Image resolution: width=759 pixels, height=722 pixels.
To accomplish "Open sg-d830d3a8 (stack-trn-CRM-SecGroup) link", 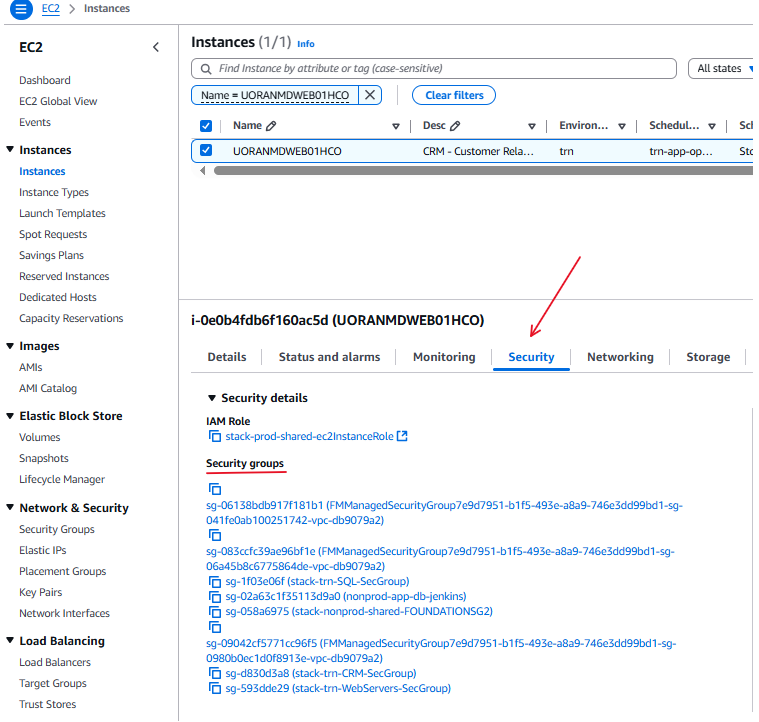I will pos(320,673).
